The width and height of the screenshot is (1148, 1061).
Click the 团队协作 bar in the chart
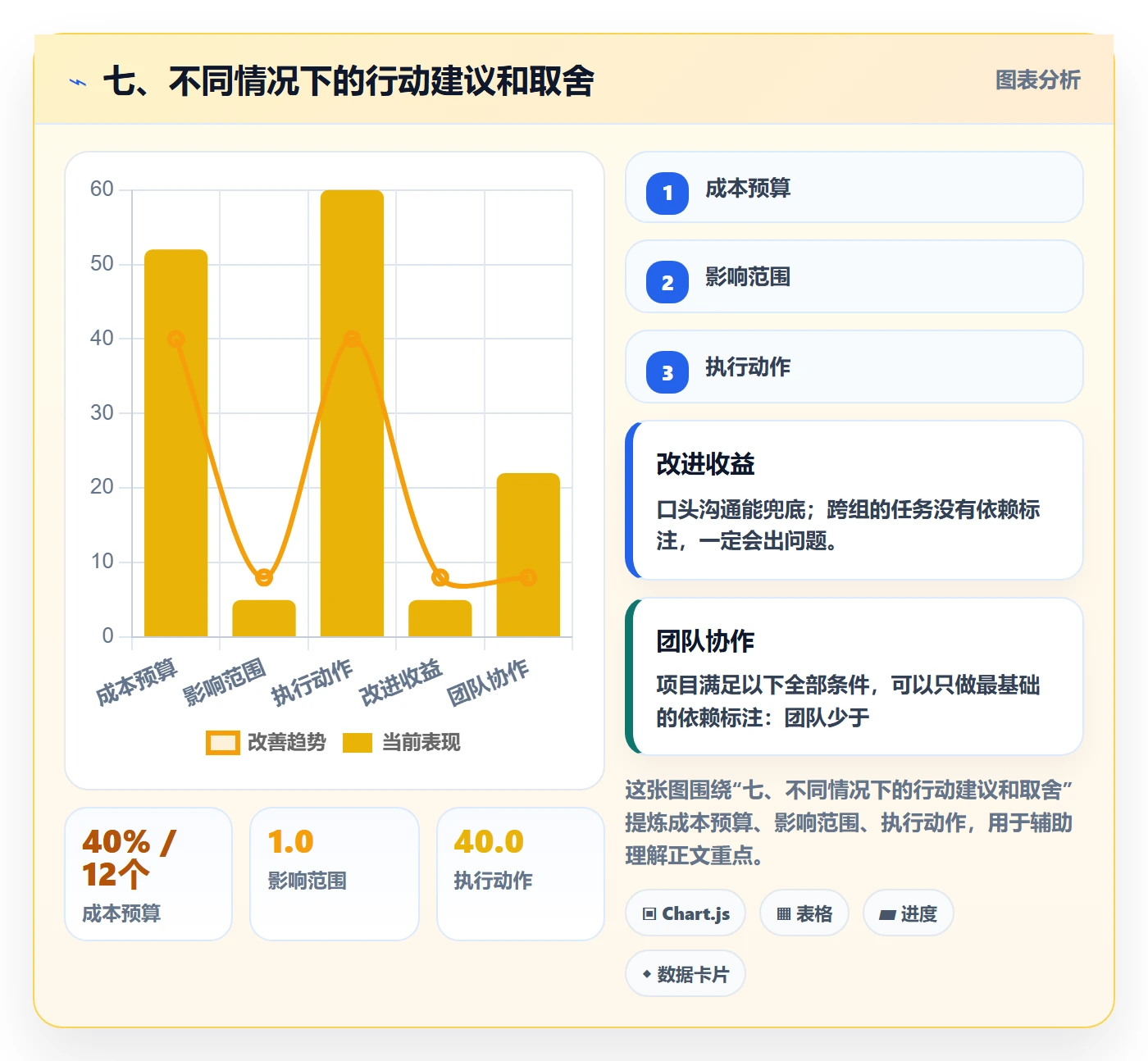528,554
